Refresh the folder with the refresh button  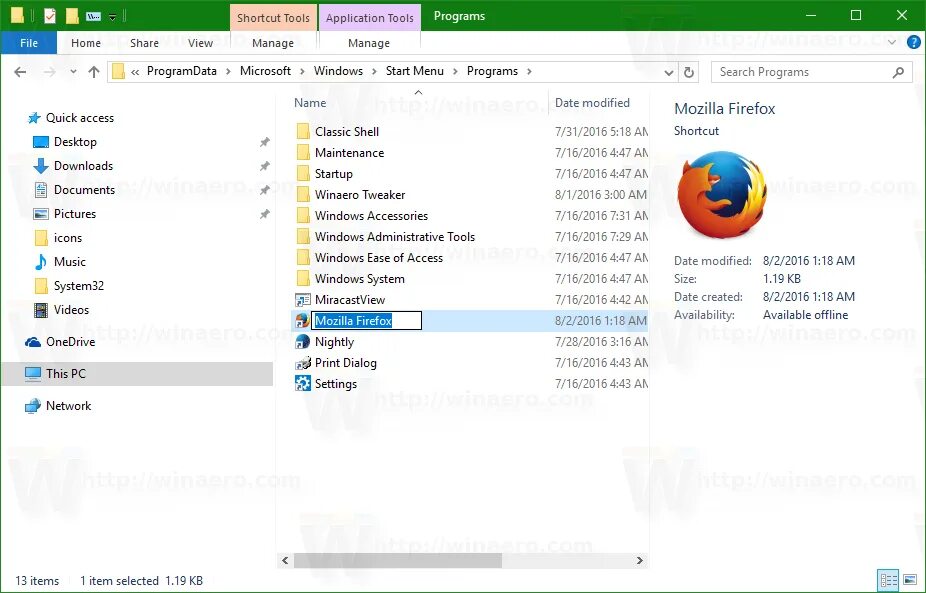click(x=689, y=72)
